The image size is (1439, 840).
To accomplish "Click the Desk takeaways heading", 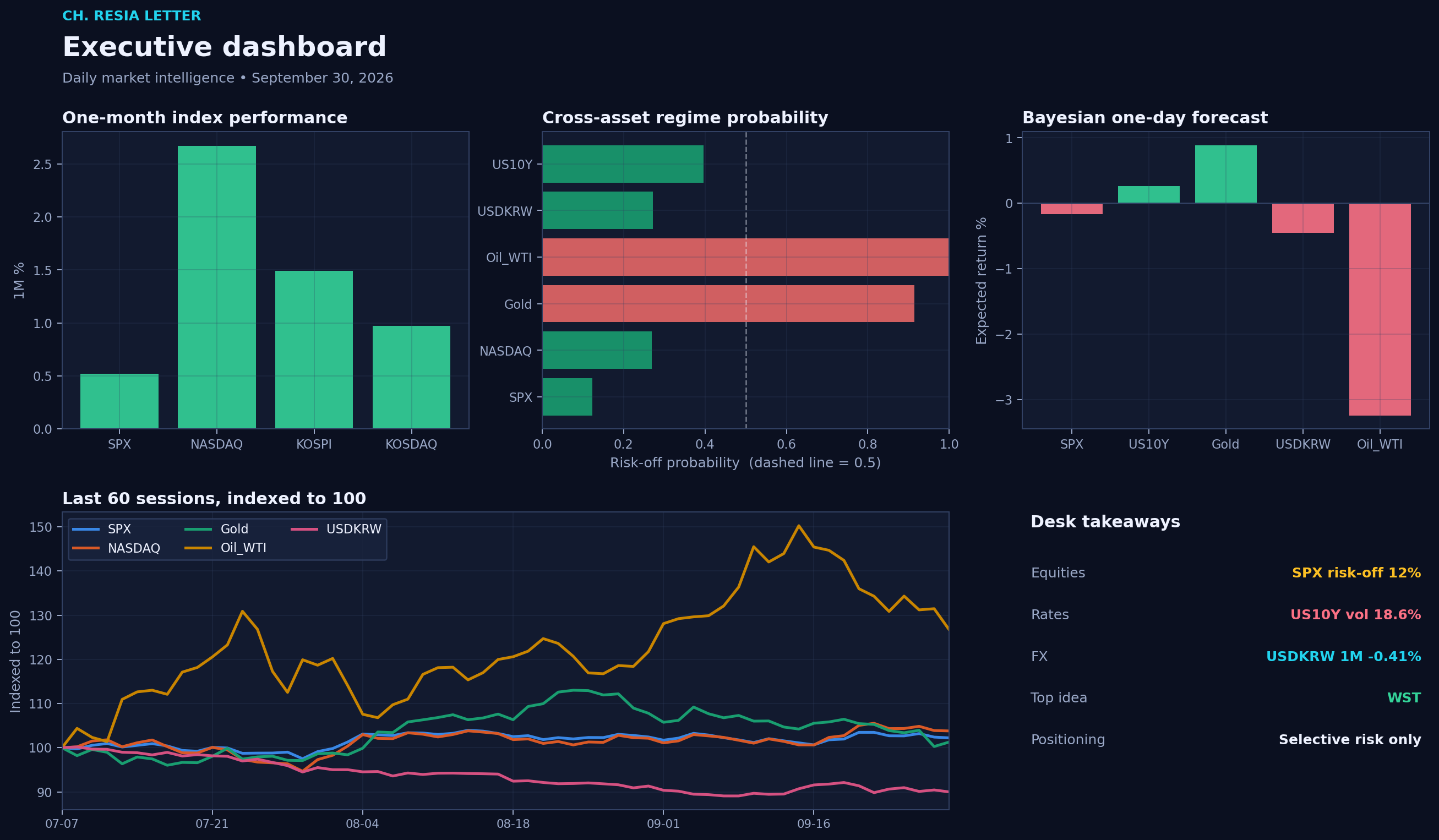I will coord(1105,522).
